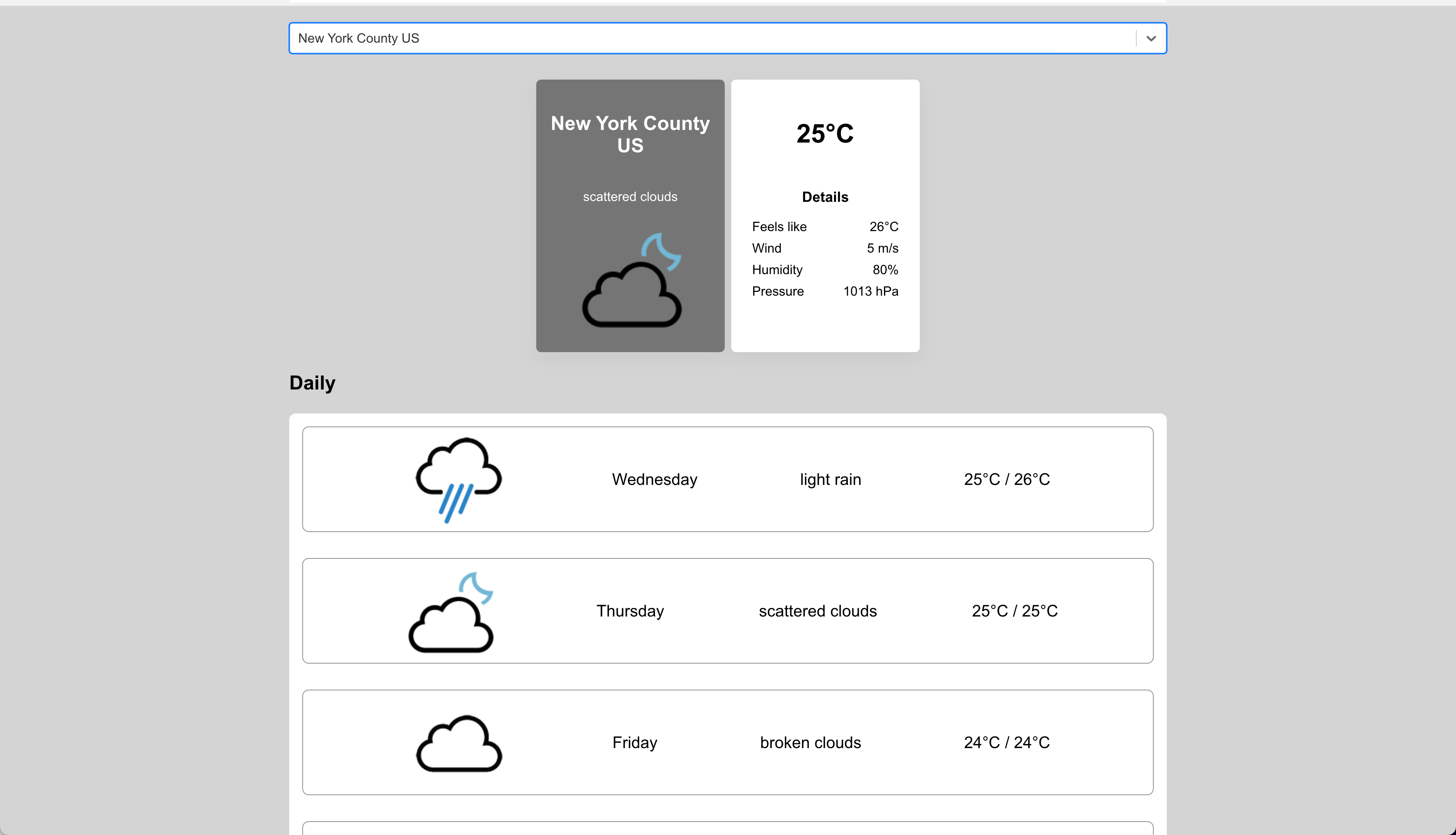Click the Daily section heading
Screen dimensions: 1456x835
click(312, 383)
